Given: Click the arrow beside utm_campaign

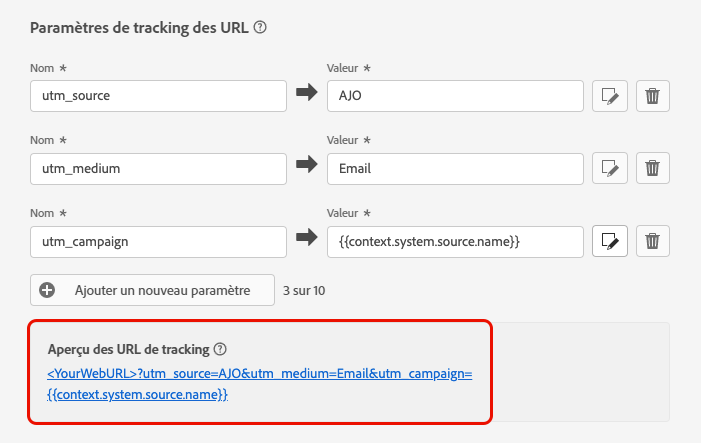Looking at the screenshot, I should (306, 240).
